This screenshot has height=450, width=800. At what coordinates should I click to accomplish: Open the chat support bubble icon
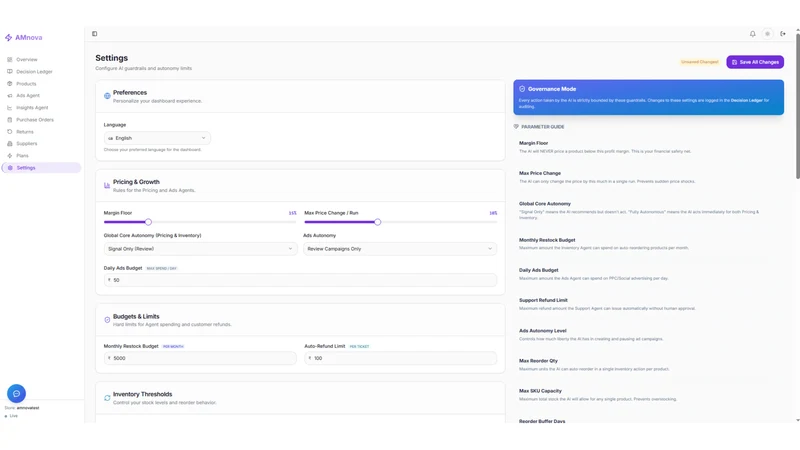point(16,393)
